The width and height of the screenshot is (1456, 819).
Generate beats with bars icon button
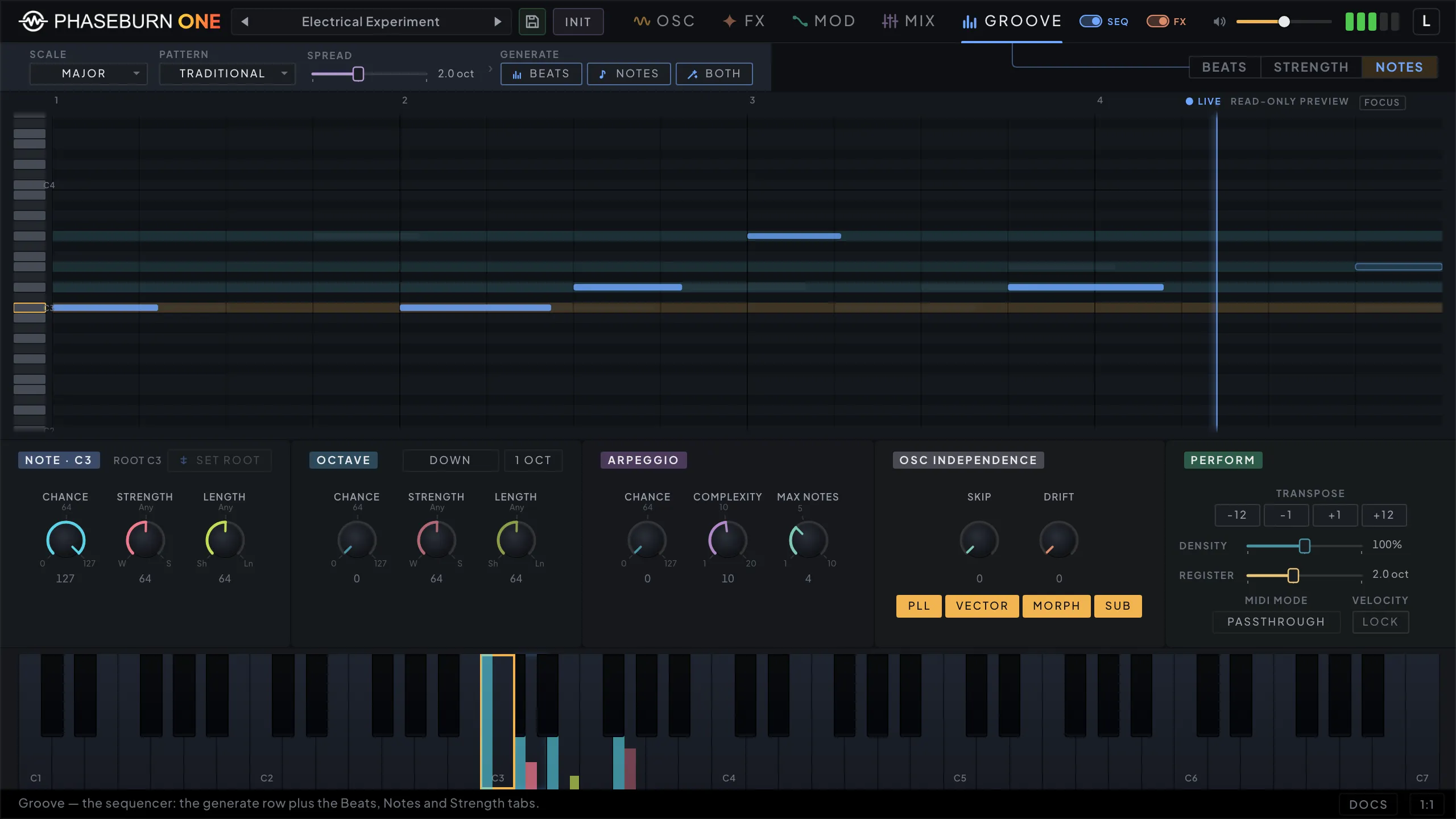click(x=541, y=74)
